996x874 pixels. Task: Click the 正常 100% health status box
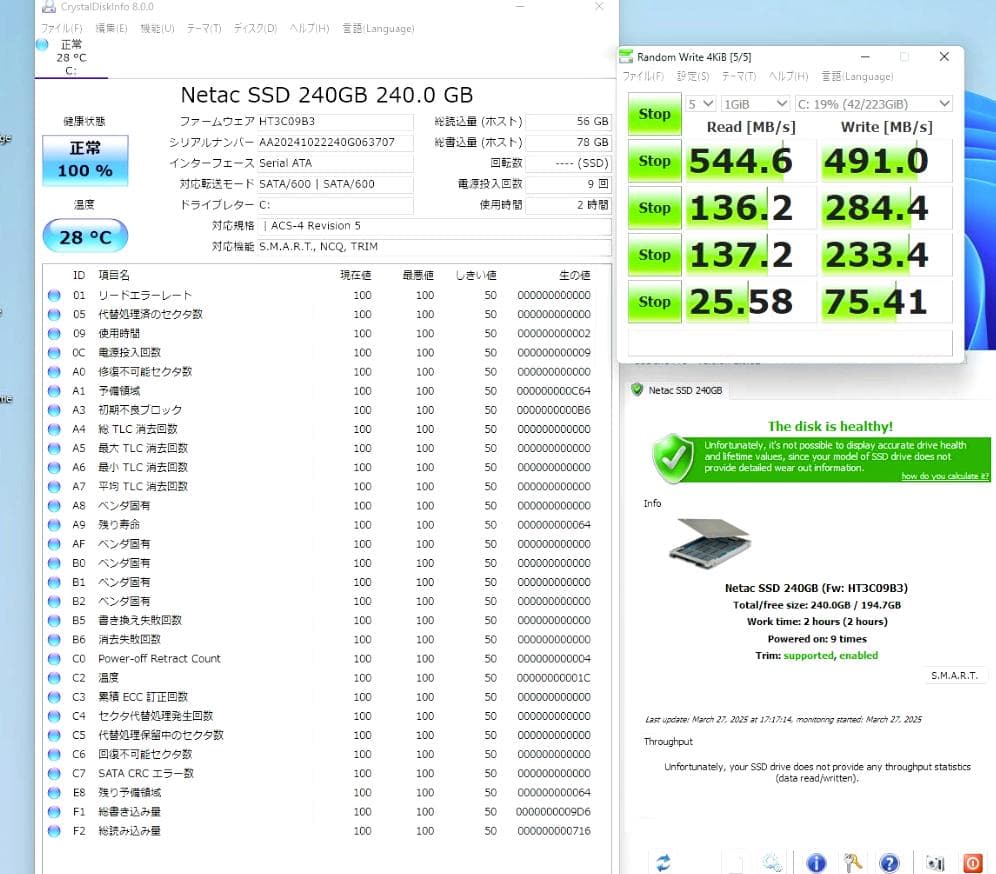(85, 160)
